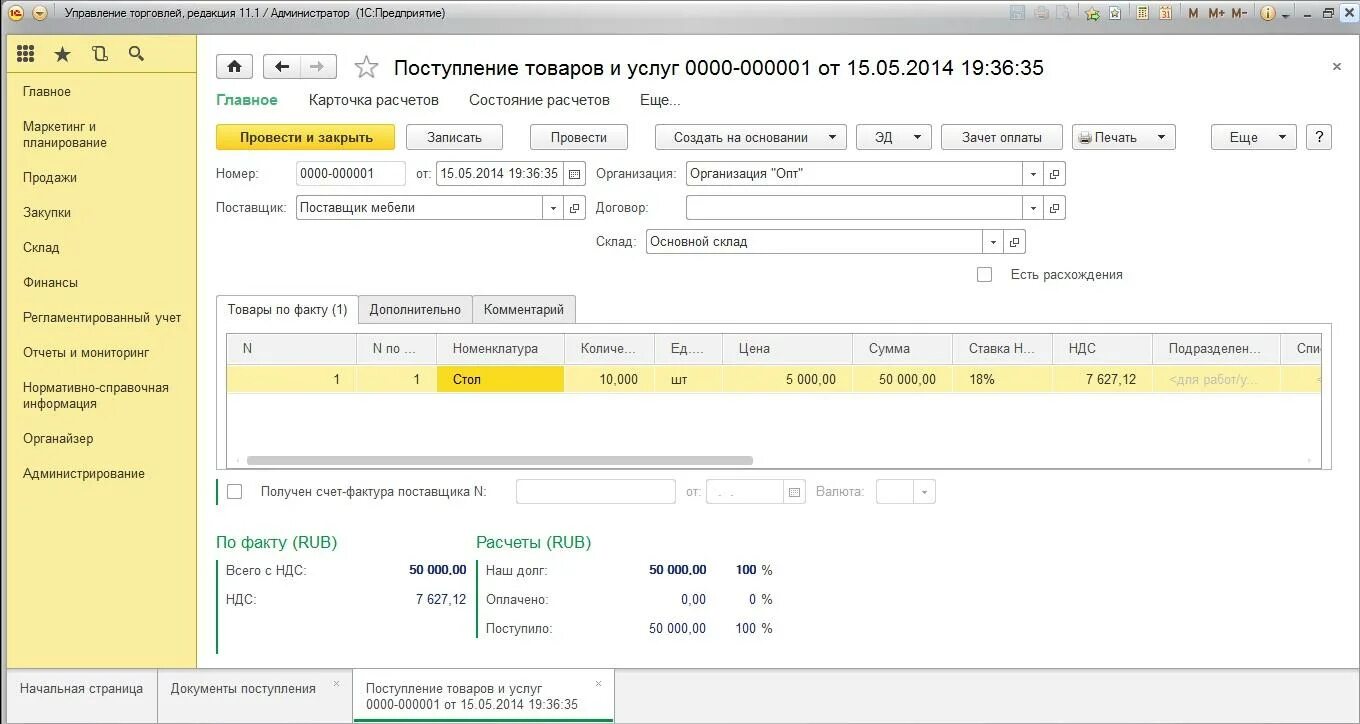Image resolution: width=1360 pixels, height=724 pixels.
Task: Click the Записать button
Action: [x=454, y=137]
